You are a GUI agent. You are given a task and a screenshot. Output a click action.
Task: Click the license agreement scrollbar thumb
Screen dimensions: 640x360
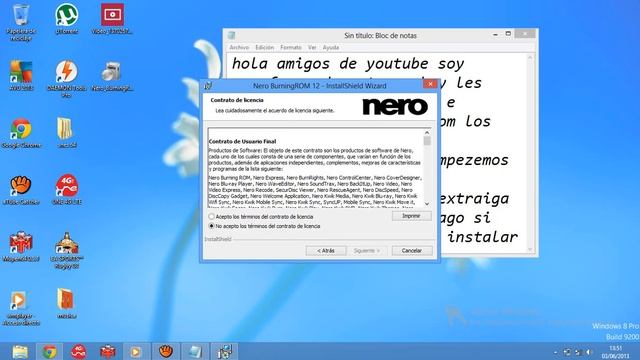click(427, 141)
